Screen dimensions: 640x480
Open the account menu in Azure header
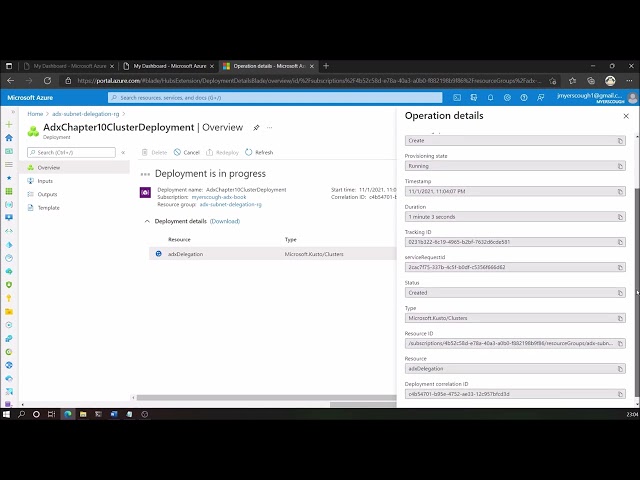tap(597, 98)
